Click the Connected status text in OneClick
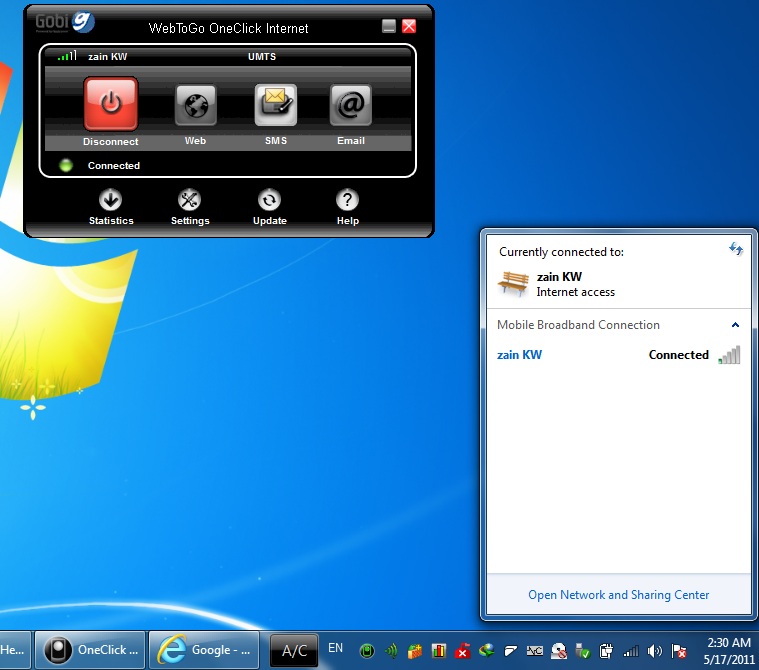The width and height of the screenshot is (759, 670). click(x=114, y=166)
